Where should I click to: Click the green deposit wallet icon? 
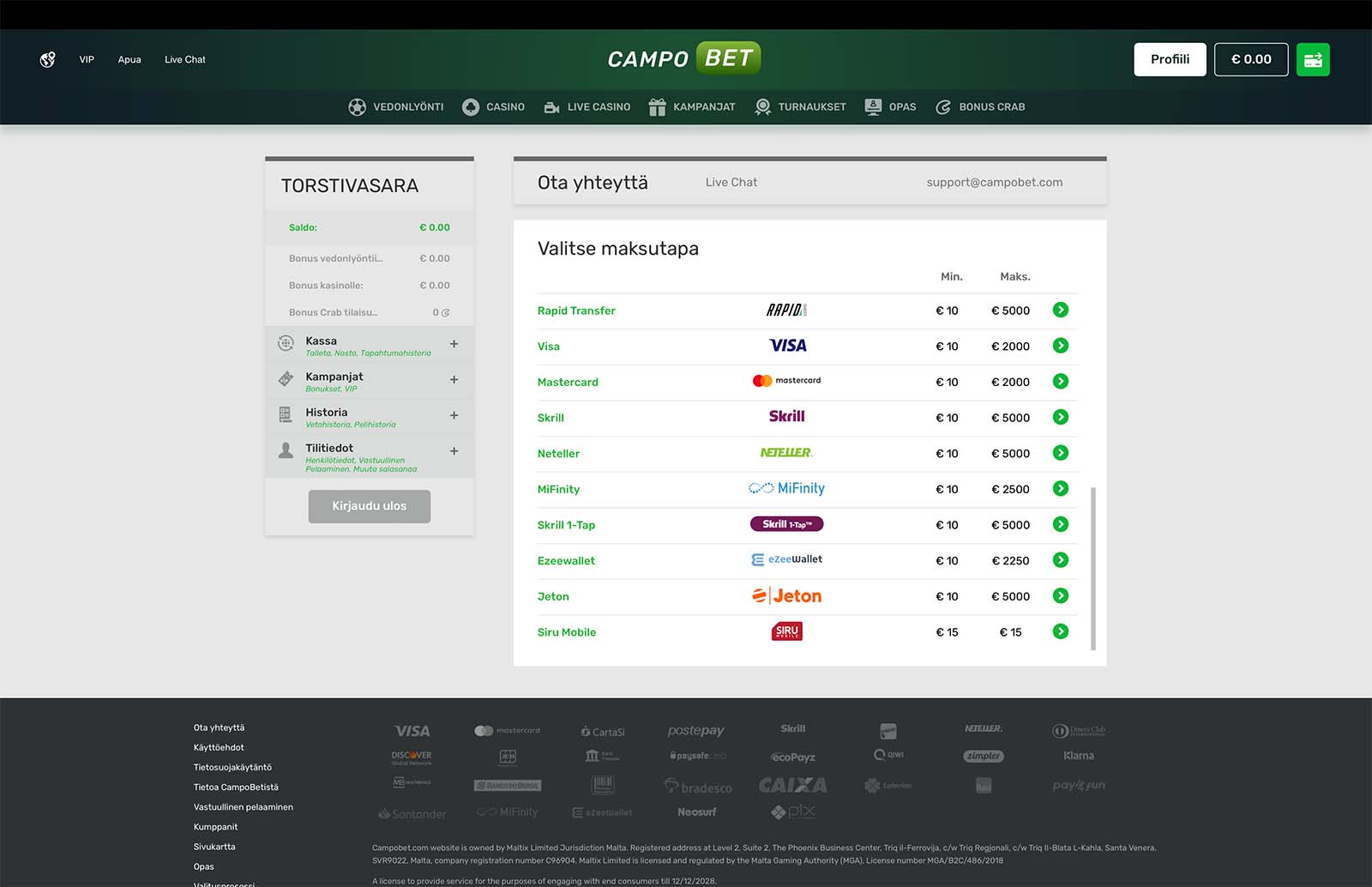pyautogui.click(x=1312, y=60)
